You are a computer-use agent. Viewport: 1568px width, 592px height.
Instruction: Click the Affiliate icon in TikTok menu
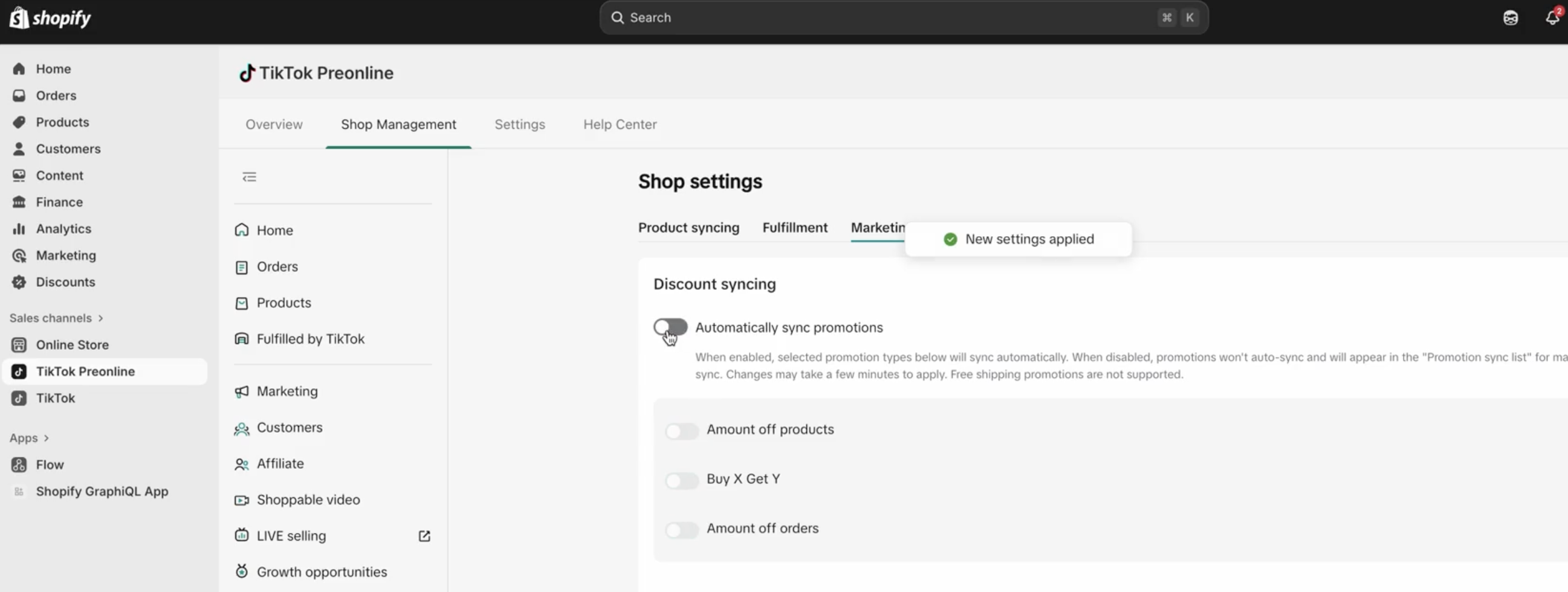[242, 464]
